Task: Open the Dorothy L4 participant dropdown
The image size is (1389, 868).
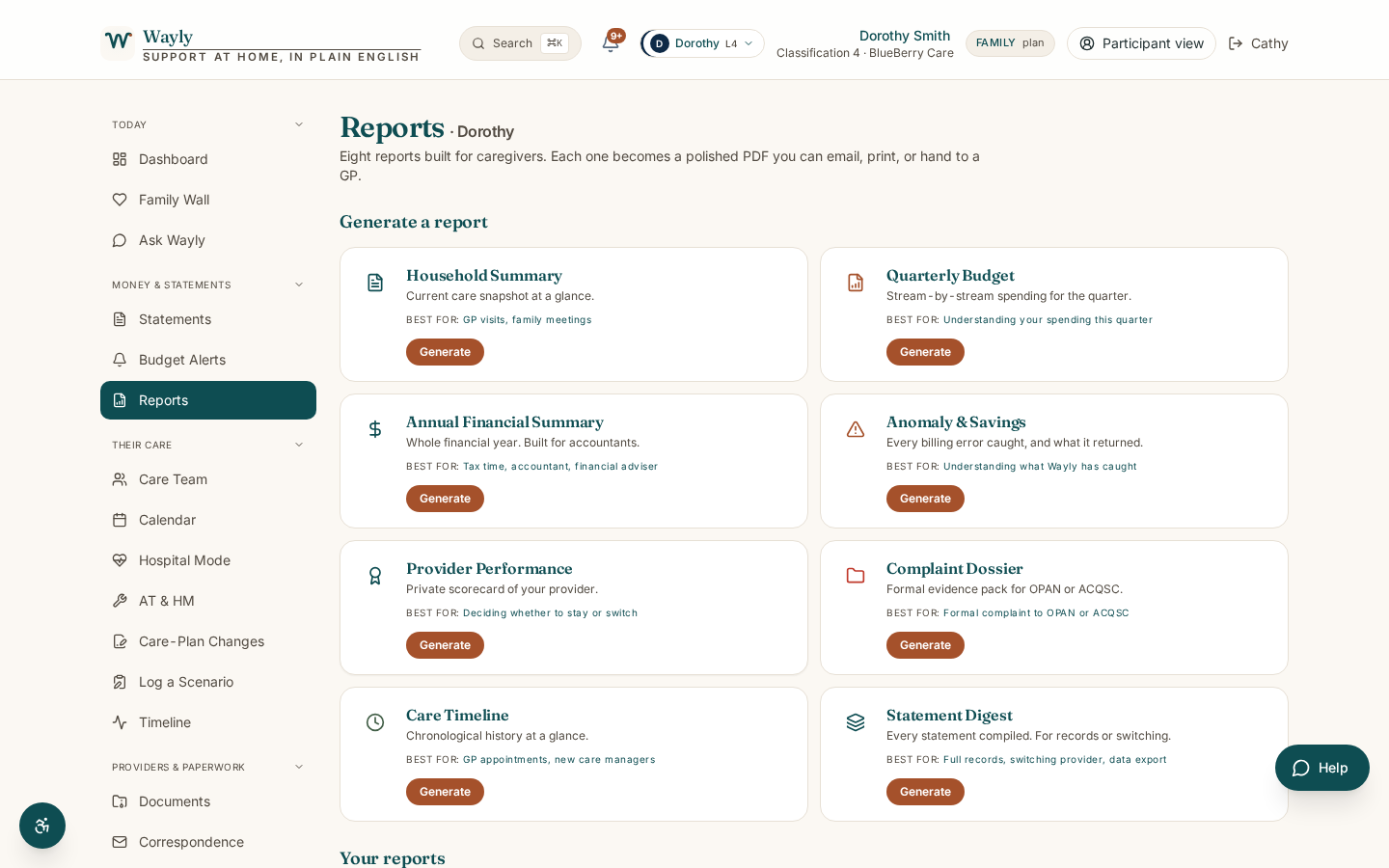Action: [x=702, y=43]
